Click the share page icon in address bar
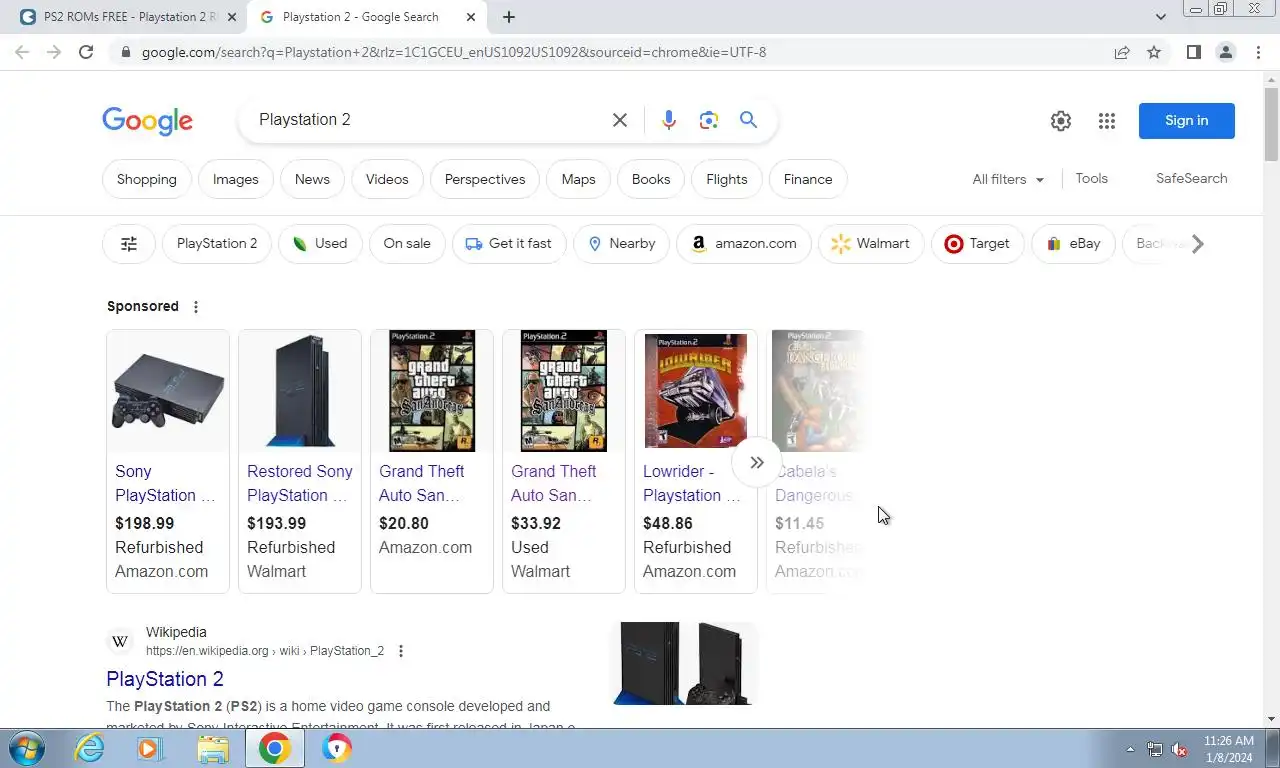Image resolution: width=1280 pixels, height=768 pixels. [x=1122, y=52]
